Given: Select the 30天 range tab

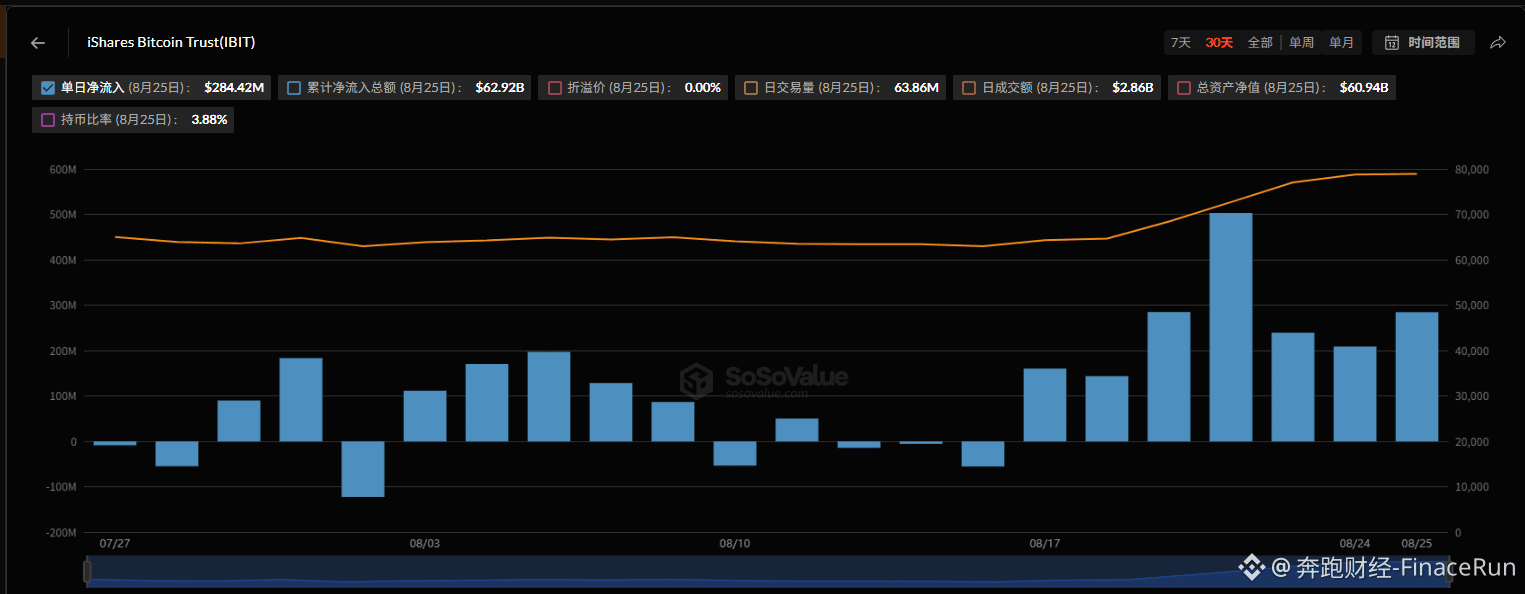Looking at the screenshot, I should point(1219,43).
